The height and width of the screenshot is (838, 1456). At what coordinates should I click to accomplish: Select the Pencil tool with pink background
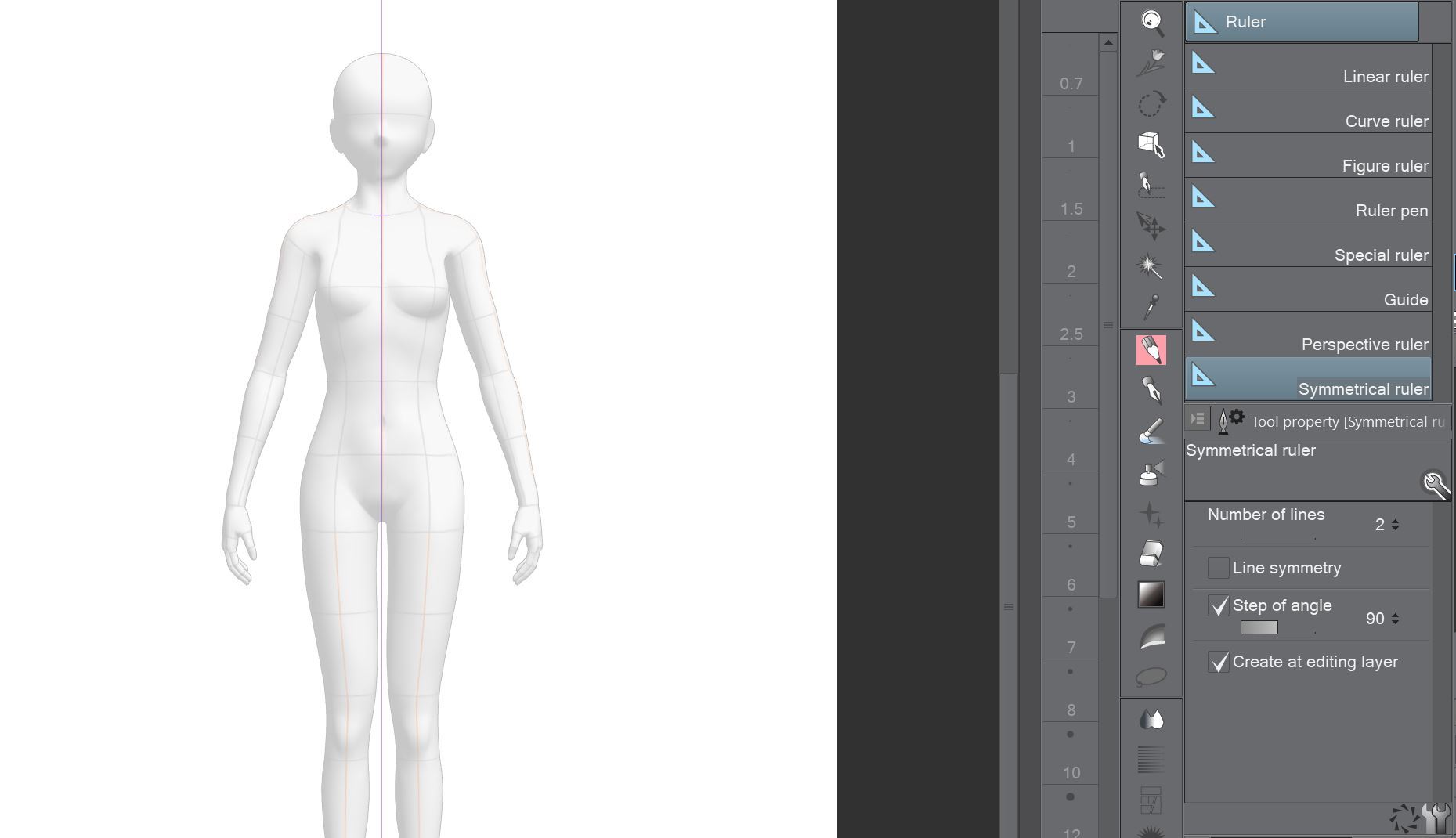(x=1151, y=349)
